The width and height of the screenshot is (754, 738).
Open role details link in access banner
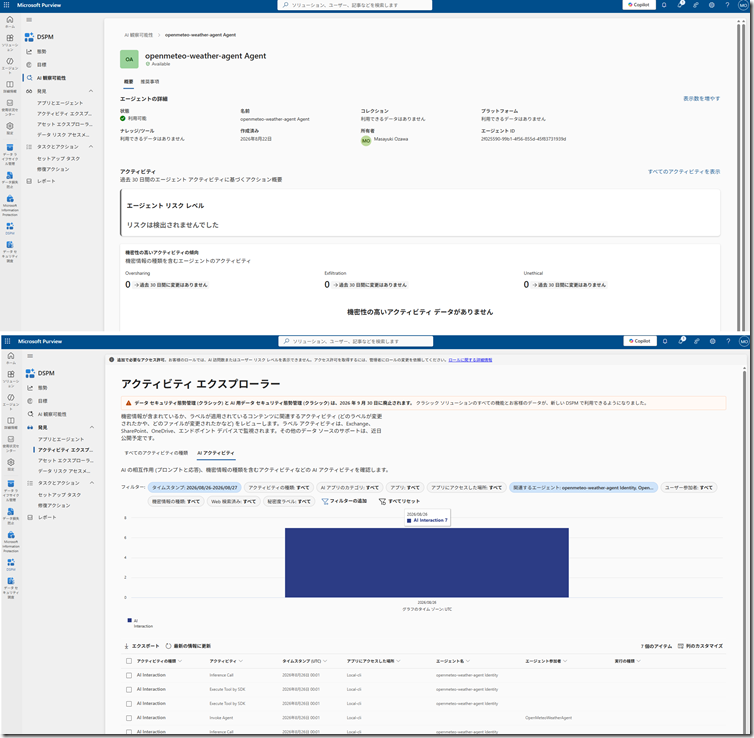click(470, 360)
